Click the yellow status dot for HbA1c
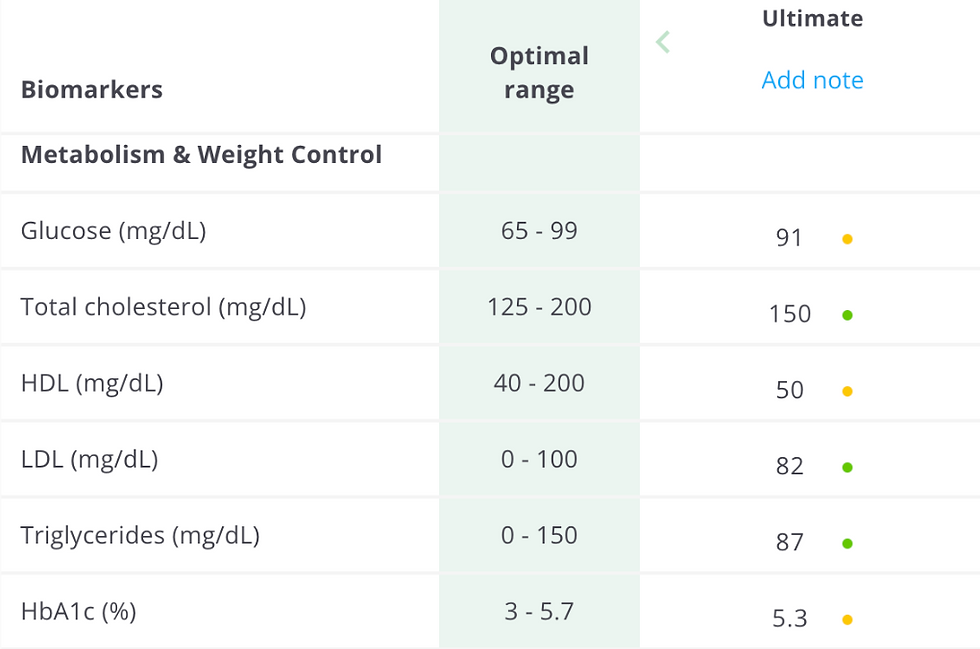Viewport: 980px width, 649px height. pos(848,620)
